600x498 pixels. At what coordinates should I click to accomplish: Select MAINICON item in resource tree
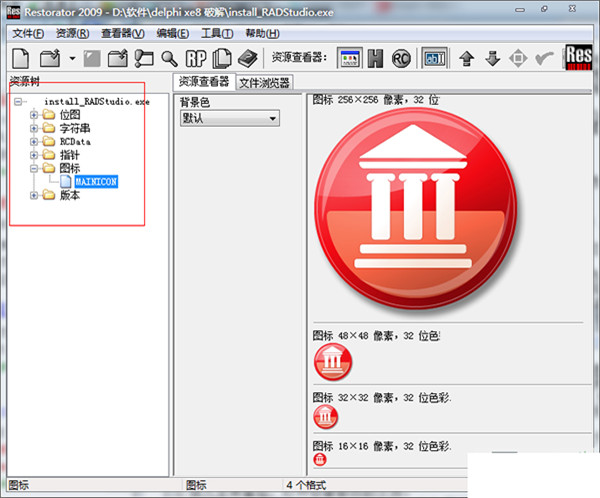point(97,183)
